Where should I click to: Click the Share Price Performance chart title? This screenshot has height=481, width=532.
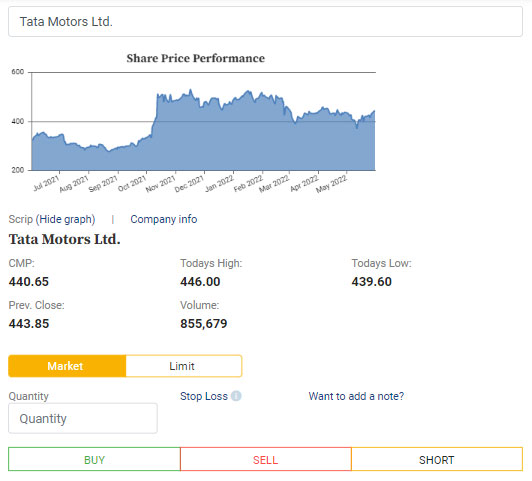pos(195,58)
